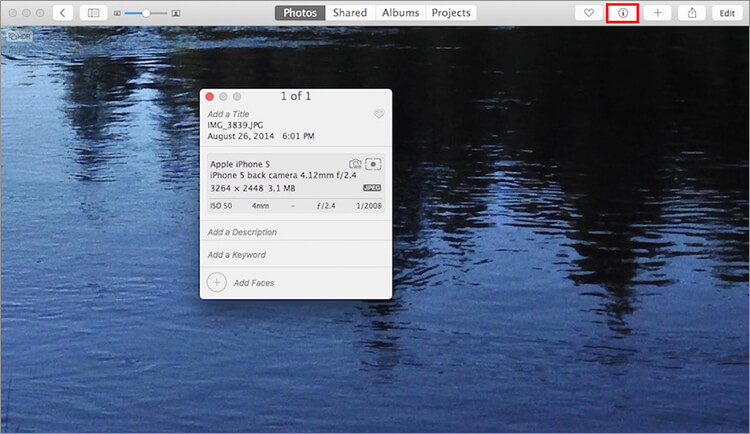Click the Edit button
The width and height of the screenshot is (750, 434).
click(x=725, y=13)
